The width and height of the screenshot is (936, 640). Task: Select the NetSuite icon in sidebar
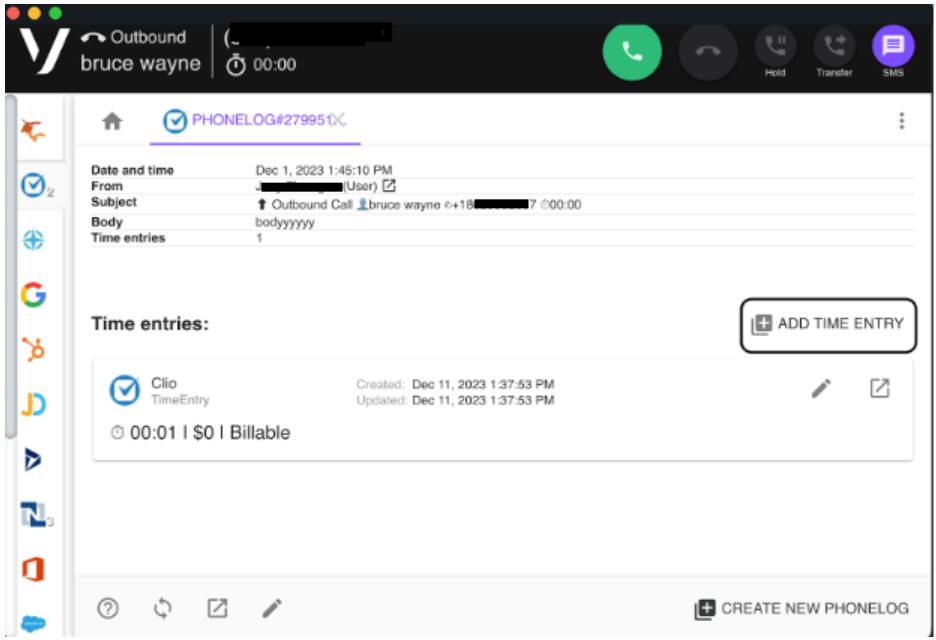[x=33, y=515]
